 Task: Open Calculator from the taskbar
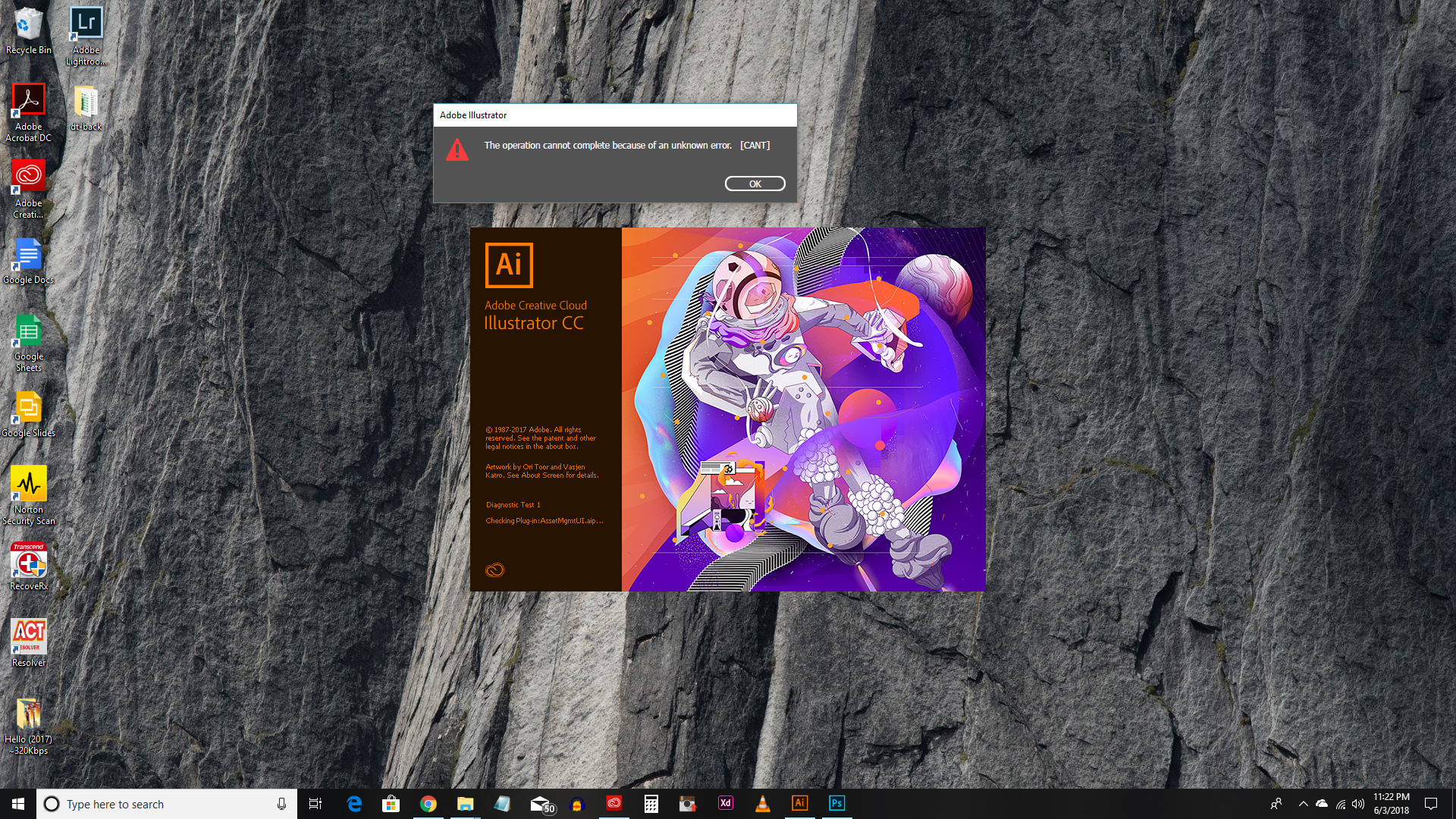pyautogui.click(x=651, y=804)
